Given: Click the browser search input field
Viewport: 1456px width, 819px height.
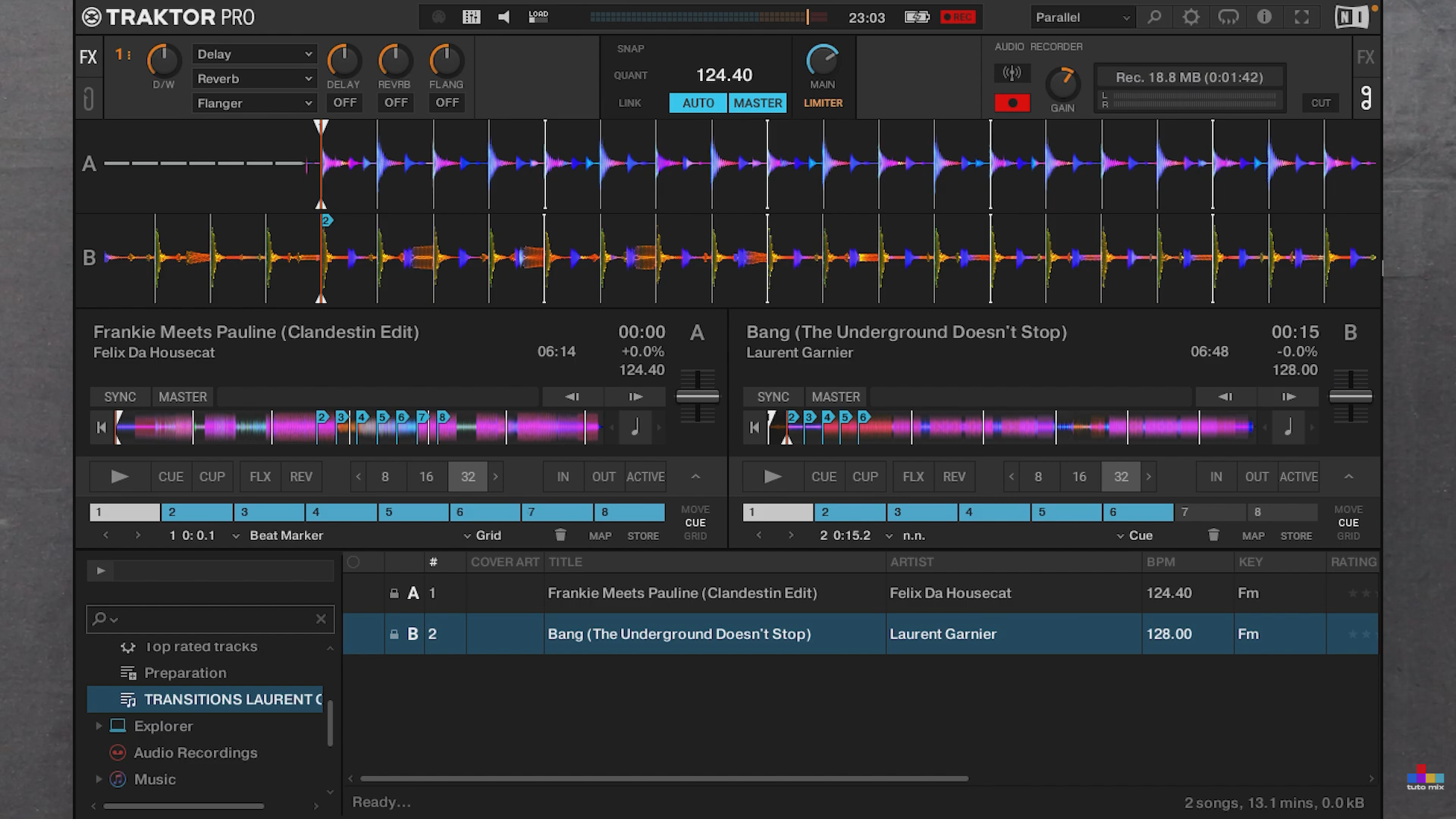Looking at the screenshot, I should (210, 619).
